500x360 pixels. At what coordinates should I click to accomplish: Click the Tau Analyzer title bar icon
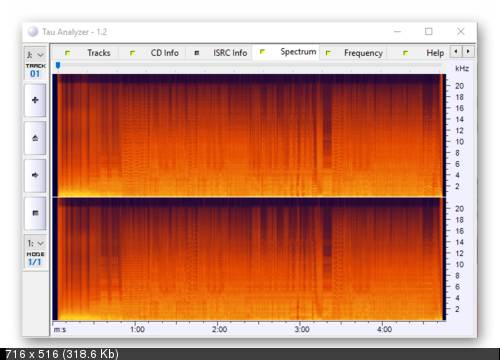click(x=33, y=32)
